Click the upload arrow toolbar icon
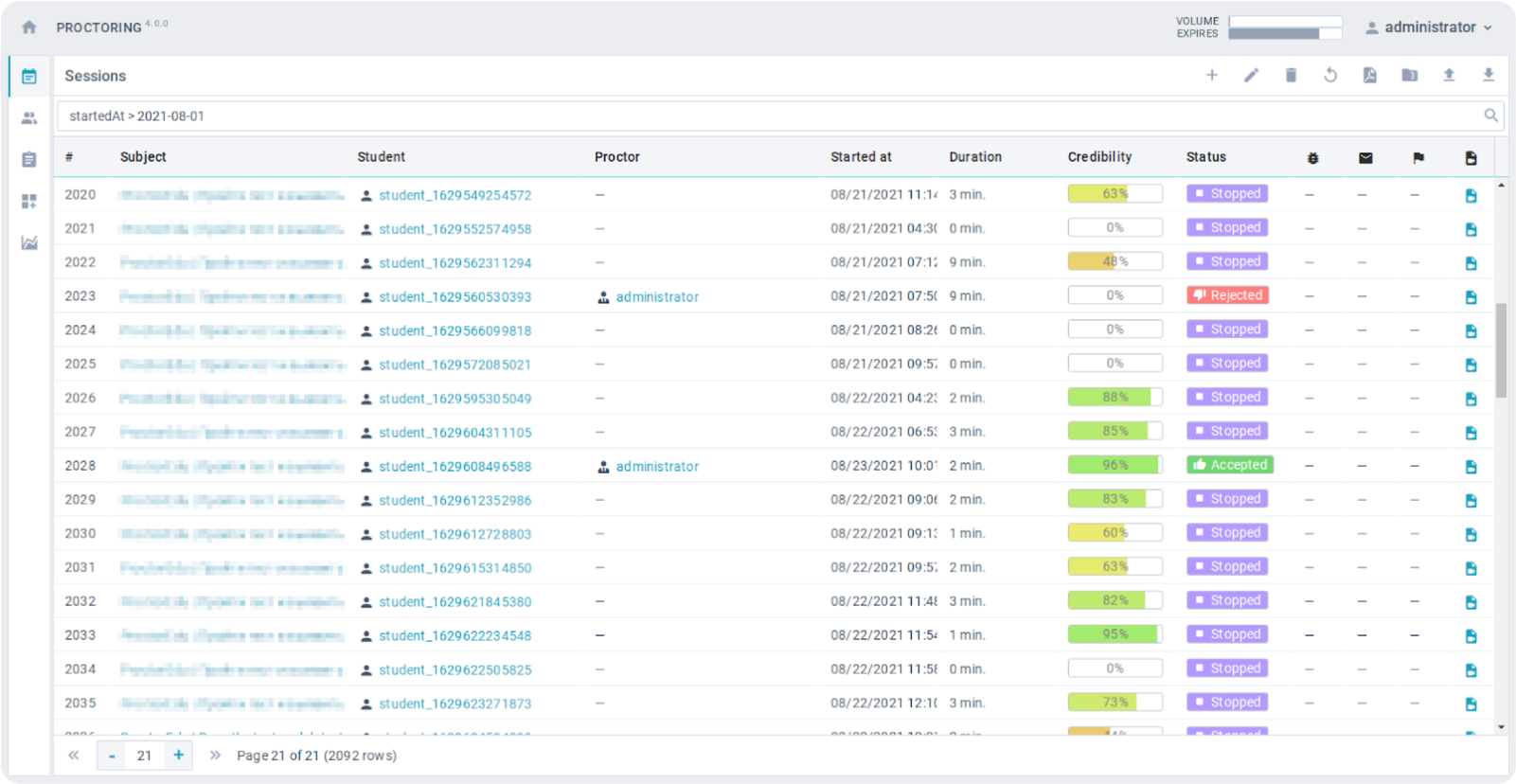The height and width of the screenshot is (784, 1516). tap(1449, 76)
